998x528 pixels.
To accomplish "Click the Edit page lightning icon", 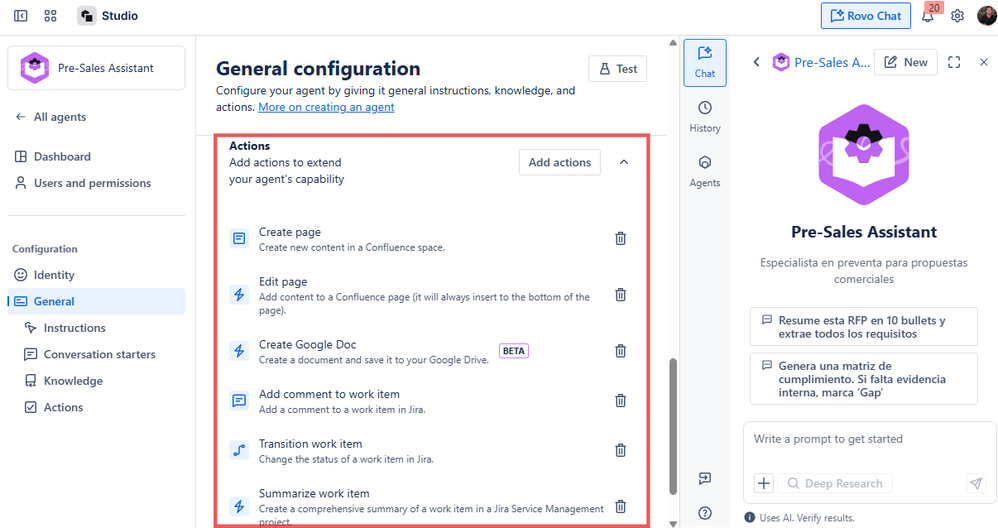I will [x=239, y=295].
